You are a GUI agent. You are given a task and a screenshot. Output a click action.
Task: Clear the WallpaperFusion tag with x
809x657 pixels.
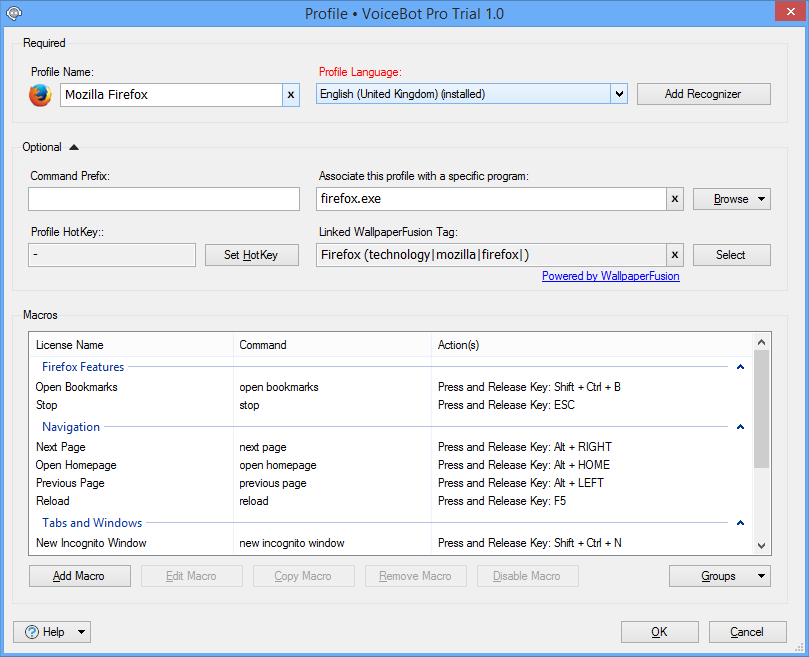pos(674,254)
